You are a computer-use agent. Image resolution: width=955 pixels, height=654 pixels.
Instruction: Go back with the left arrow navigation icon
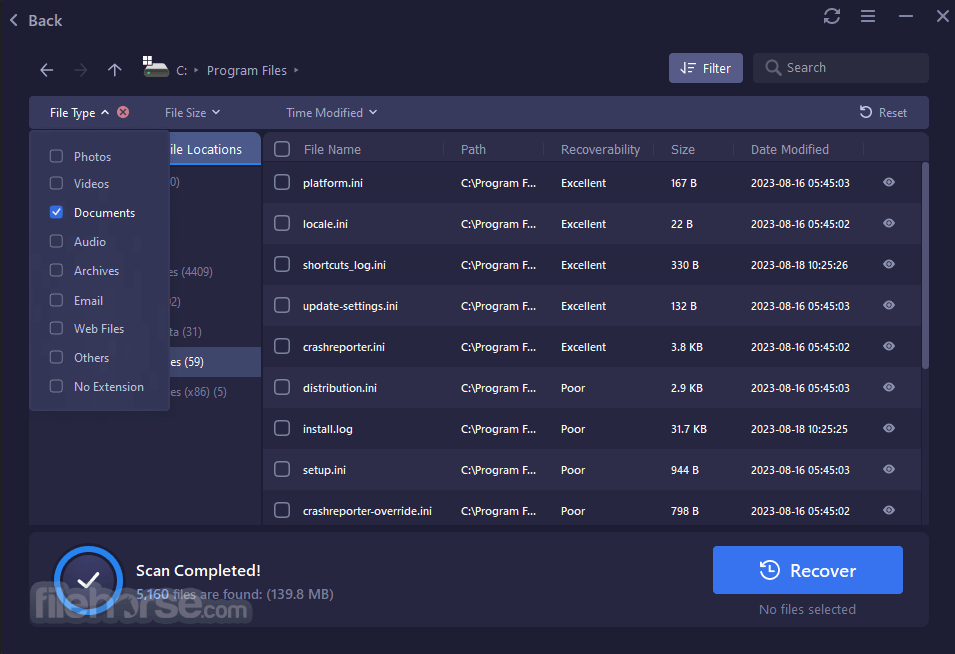[x=47, y=70]
